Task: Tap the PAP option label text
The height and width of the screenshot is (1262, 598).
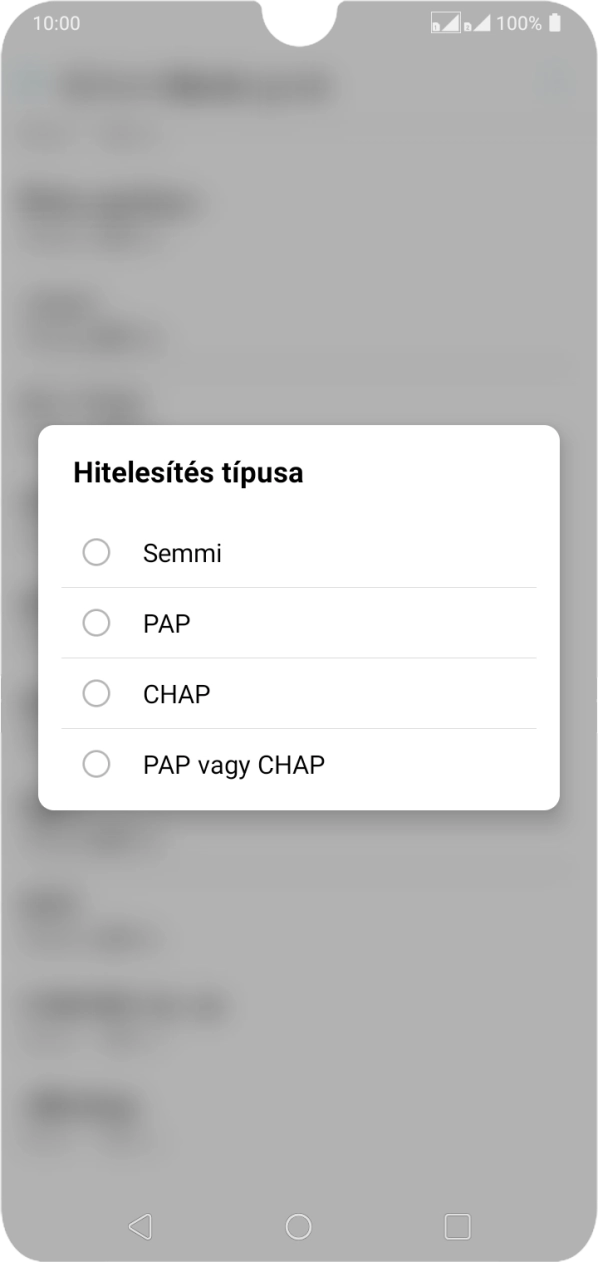Action: pos(166,623)
